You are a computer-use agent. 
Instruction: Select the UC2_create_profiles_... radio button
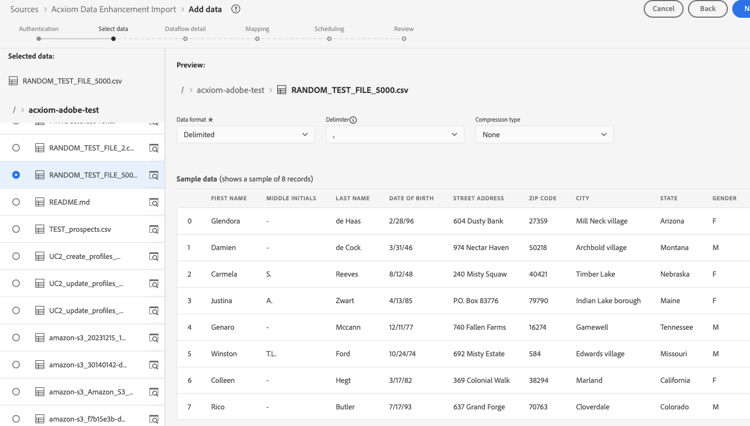pyautogui.click(x=16, y=256)
